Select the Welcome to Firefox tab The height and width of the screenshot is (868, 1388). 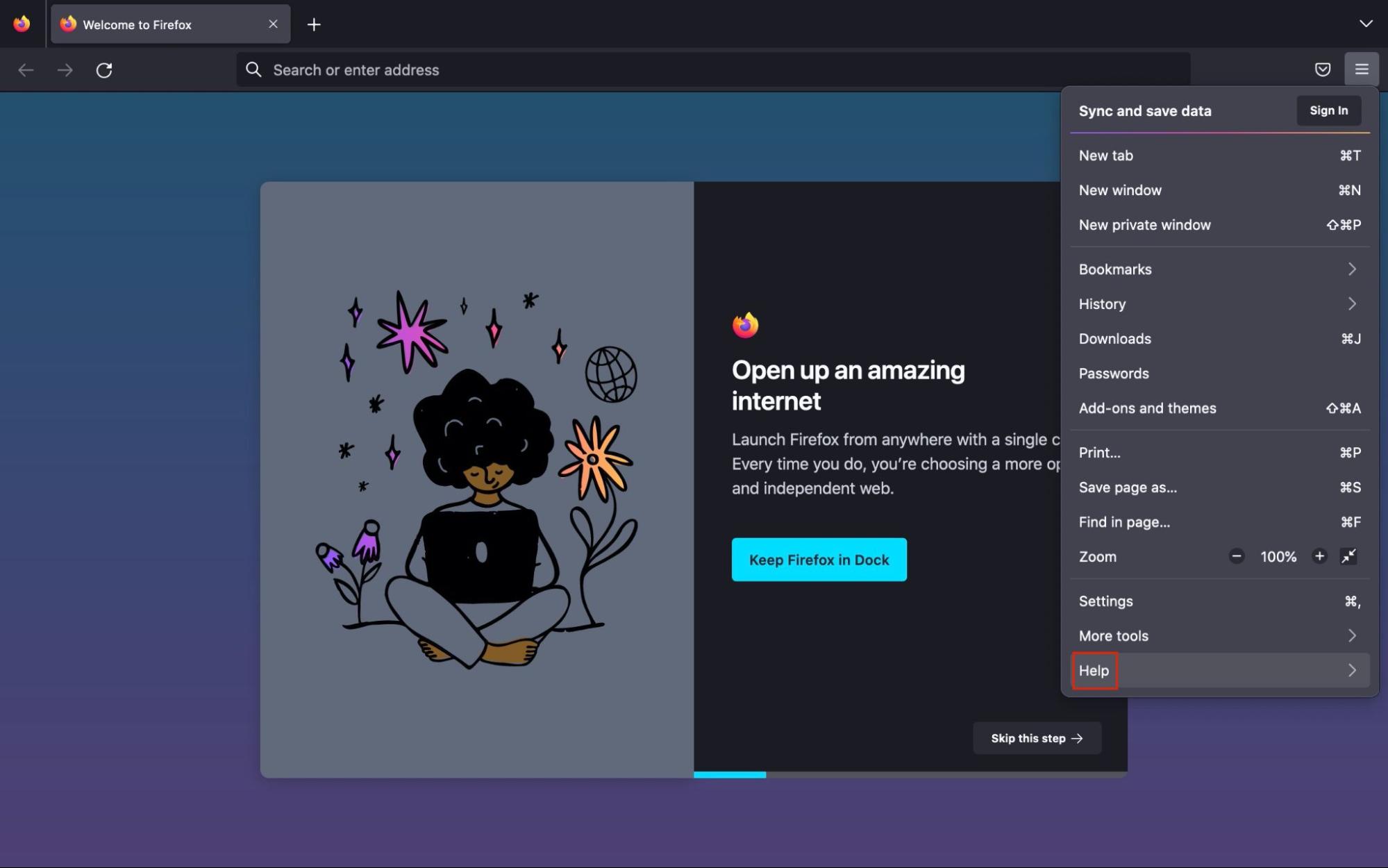click(171, 24)
